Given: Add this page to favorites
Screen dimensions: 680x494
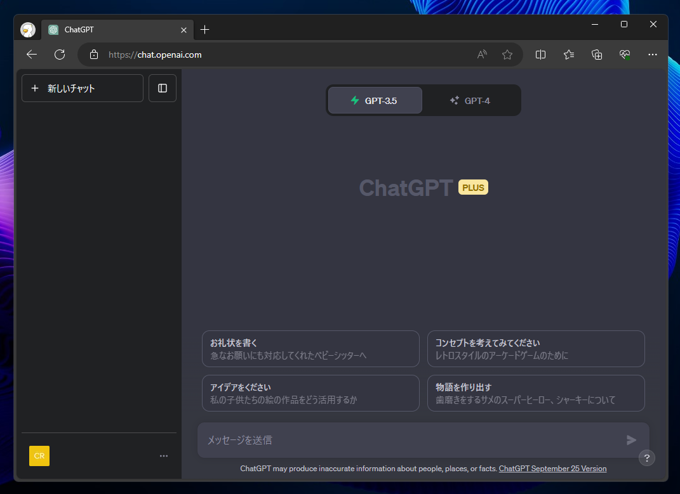Looking at the screenshot, I should 507,55.
